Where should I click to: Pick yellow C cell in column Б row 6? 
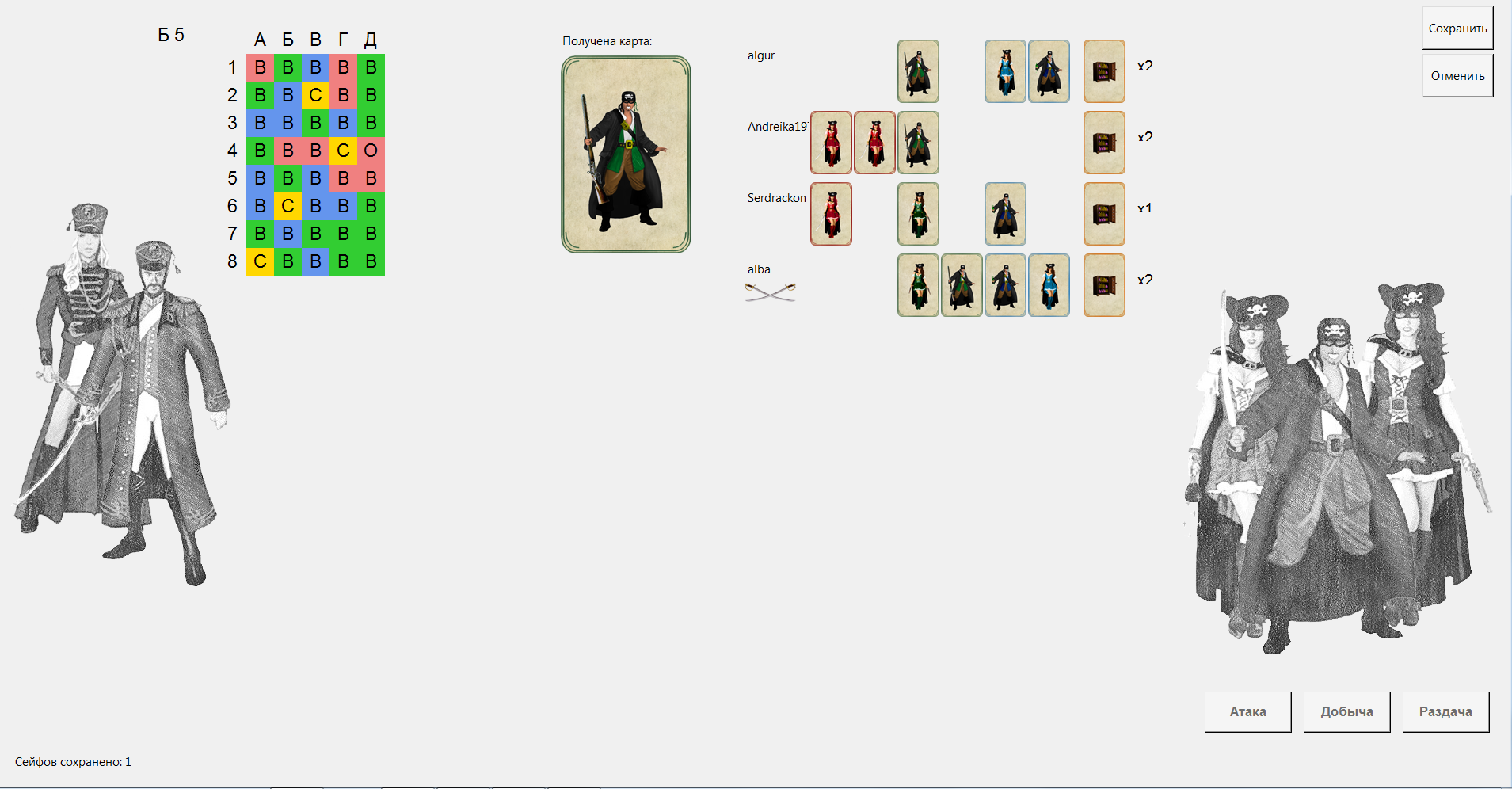288,206
